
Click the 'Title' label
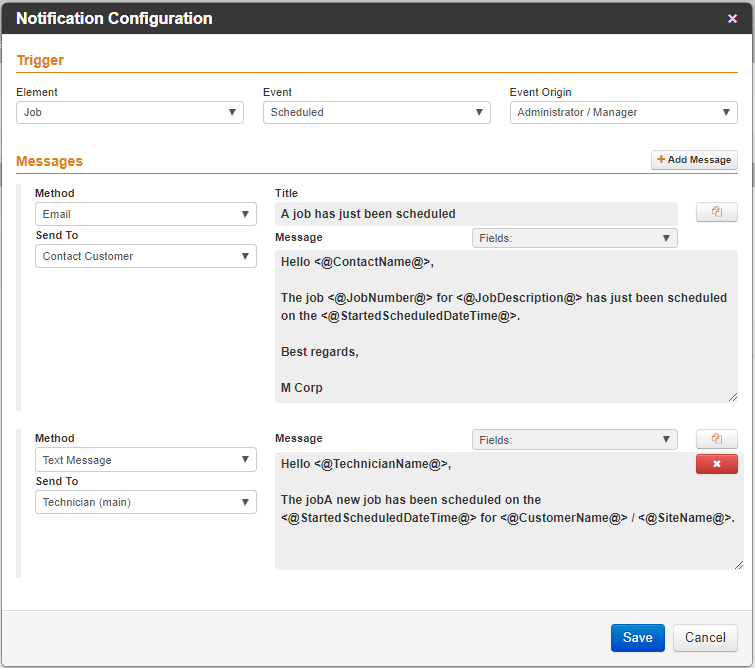[286, 193]
